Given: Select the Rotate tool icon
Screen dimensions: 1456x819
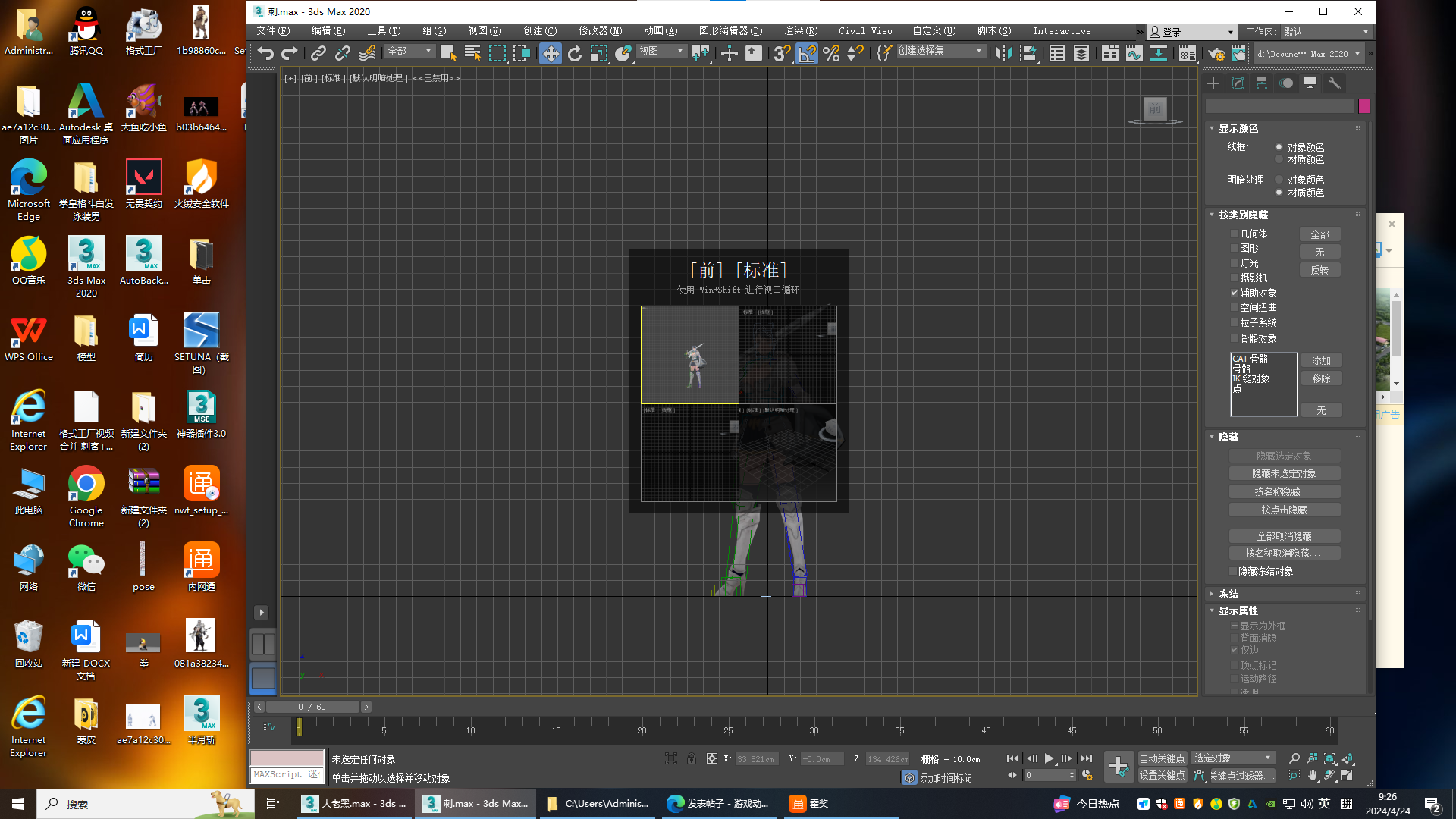Looking at the screenshot, I should point(575,53).
